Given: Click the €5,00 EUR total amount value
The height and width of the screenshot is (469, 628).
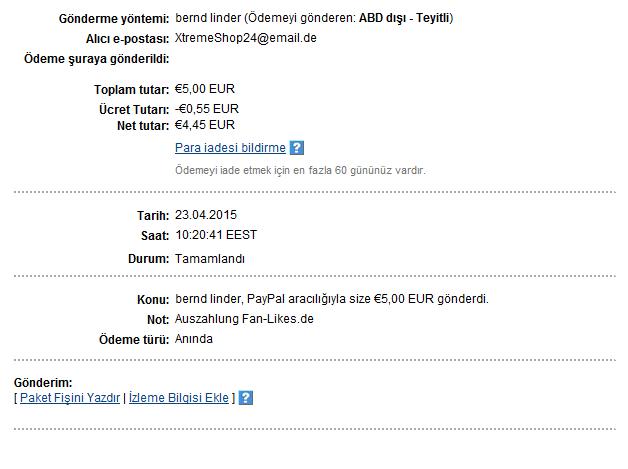Looking at the screenshot, I should pyautogui.click(x=205, y=89).
